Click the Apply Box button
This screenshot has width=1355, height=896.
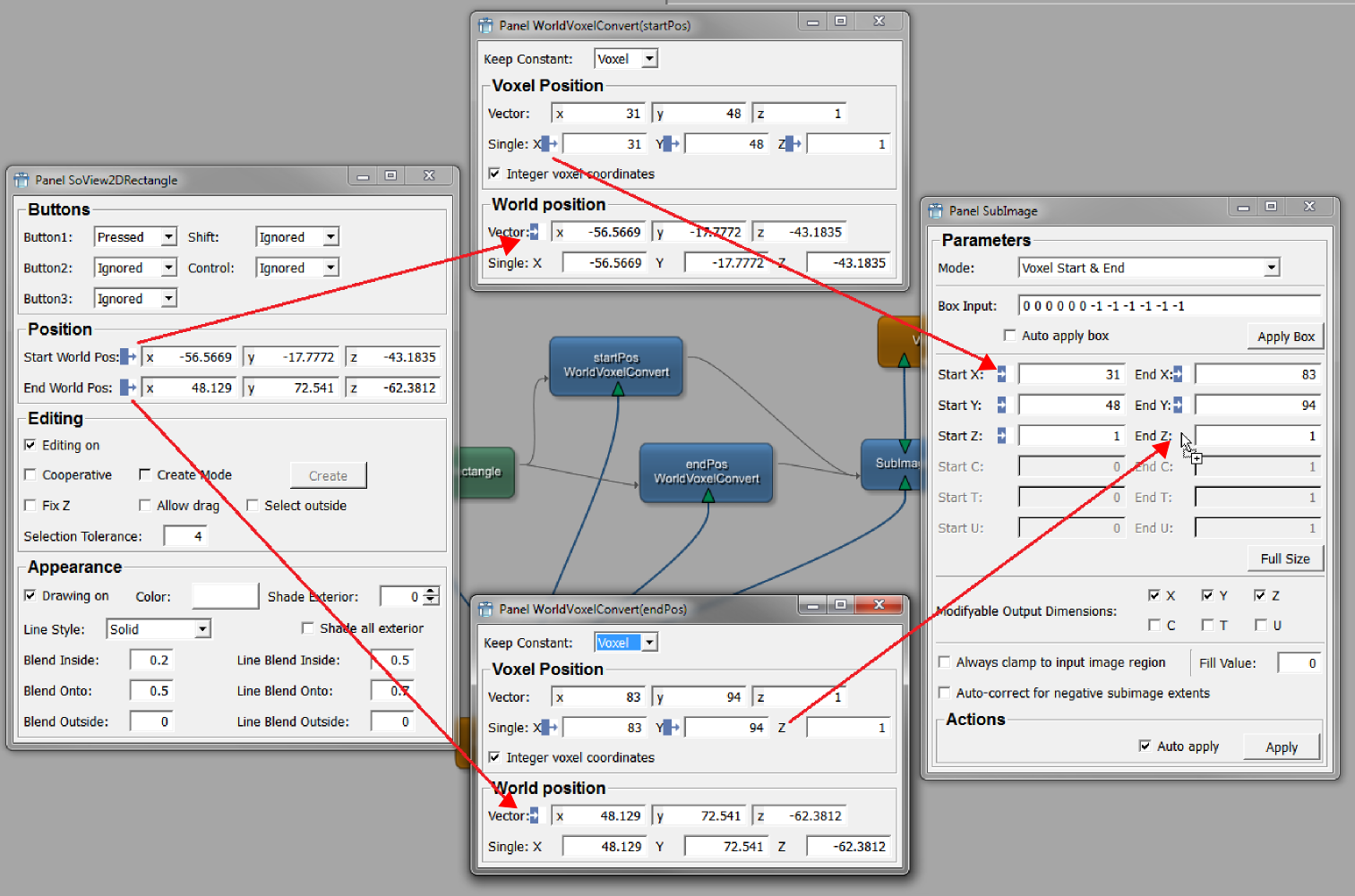point(1285,337)
